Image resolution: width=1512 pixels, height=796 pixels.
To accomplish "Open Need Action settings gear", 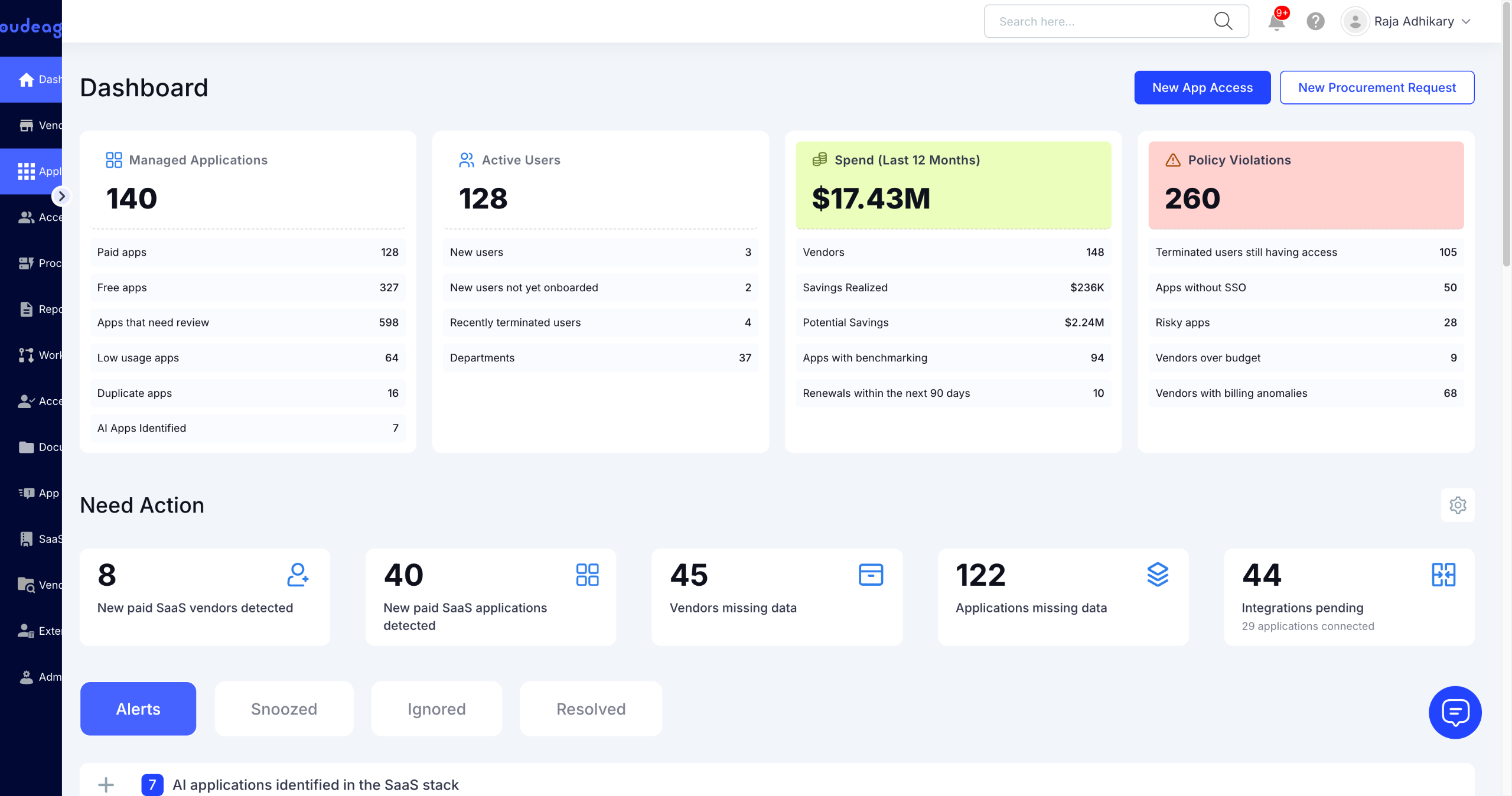I will pyautogui.click(x=1458, y=505).
